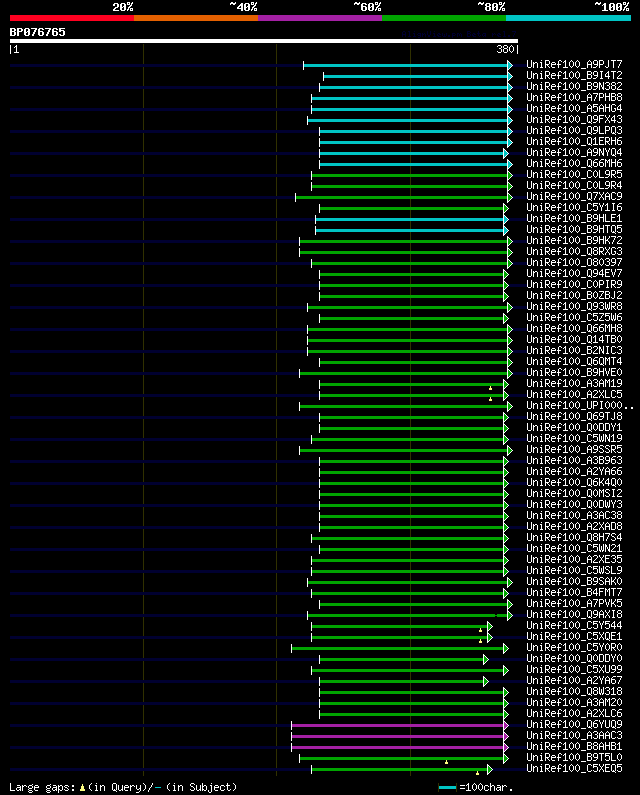Screen dimensions: 640x795
Task: Click the white query sequence bar
Action: [x=264, y=41]
